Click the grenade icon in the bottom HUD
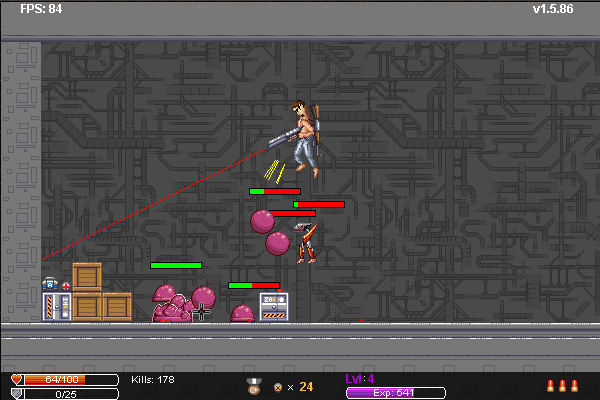The image size is (600, 400). click(254, 386)
